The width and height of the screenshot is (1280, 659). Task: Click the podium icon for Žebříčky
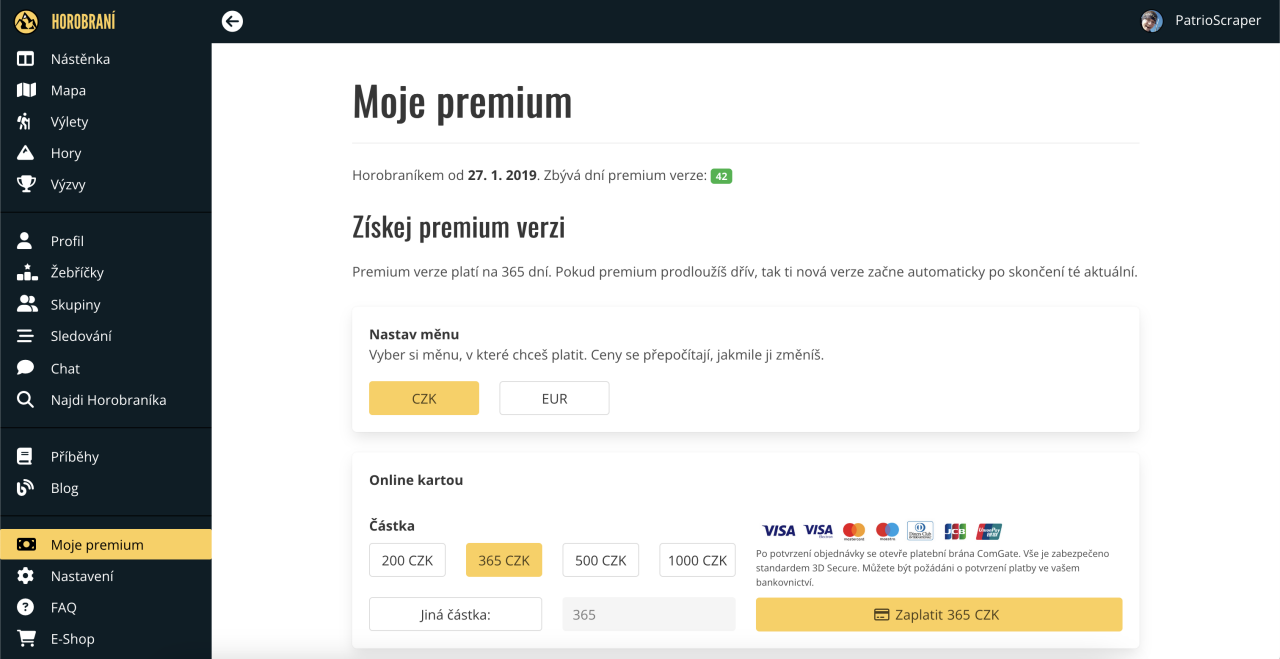point(26,272)
